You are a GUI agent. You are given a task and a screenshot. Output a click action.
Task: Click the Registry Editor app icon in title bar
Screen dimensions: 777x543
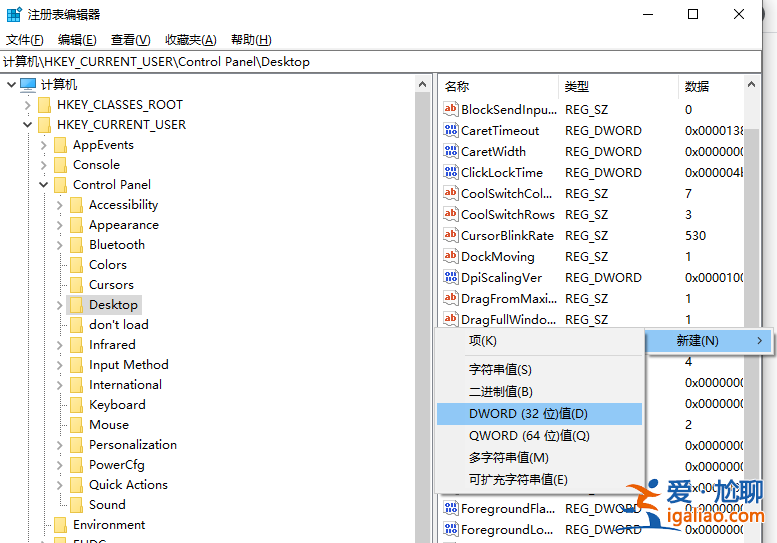[x=14, y=14]
